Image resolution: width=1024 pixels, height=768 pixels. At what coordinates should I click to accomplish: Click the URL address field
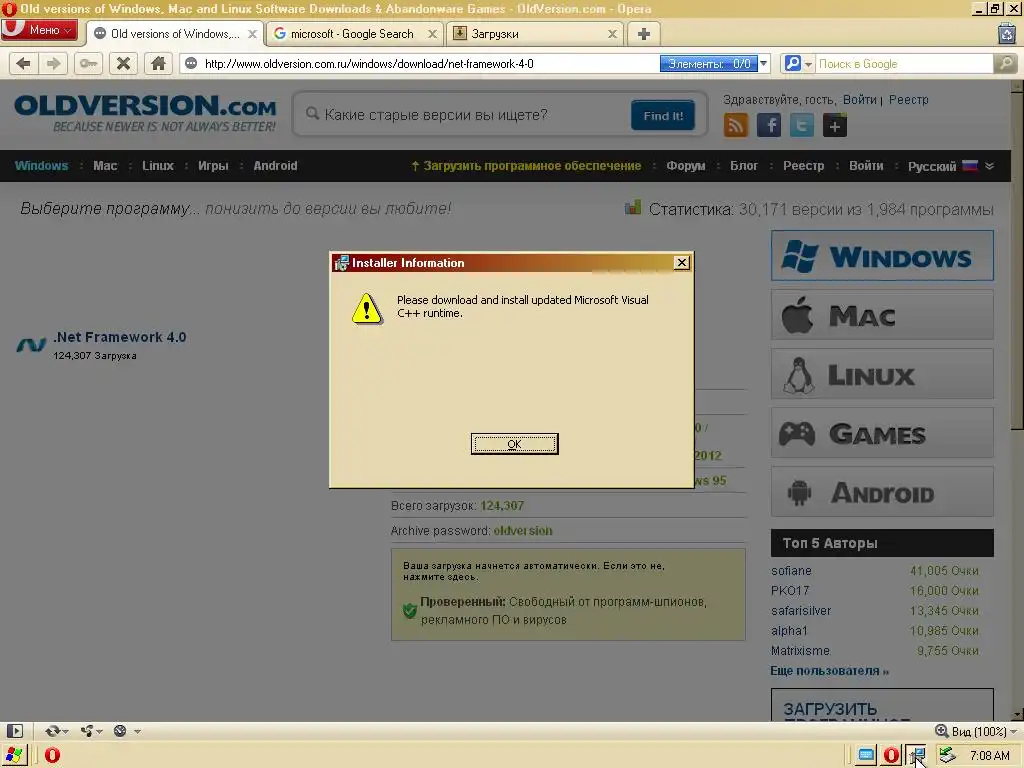point(430,63)
